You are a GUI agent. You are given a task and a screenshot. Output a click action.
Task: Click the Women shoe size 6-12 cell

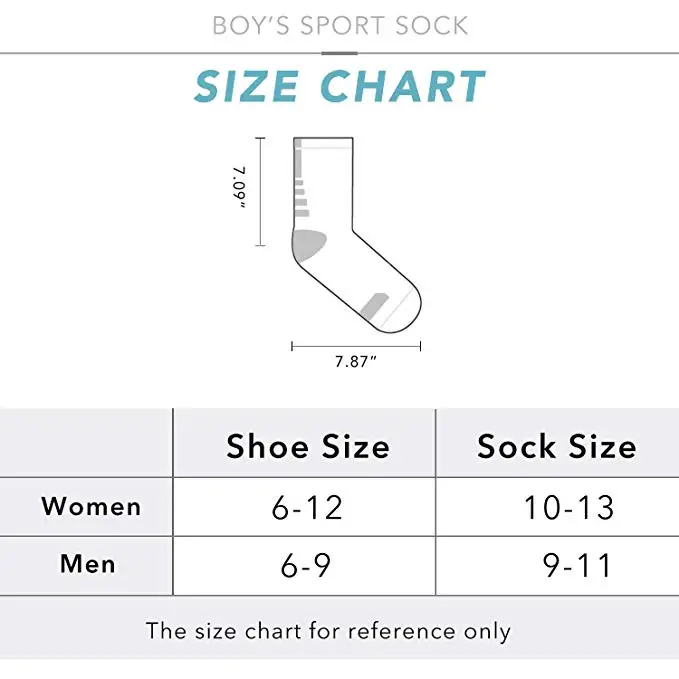pos(304,507)
